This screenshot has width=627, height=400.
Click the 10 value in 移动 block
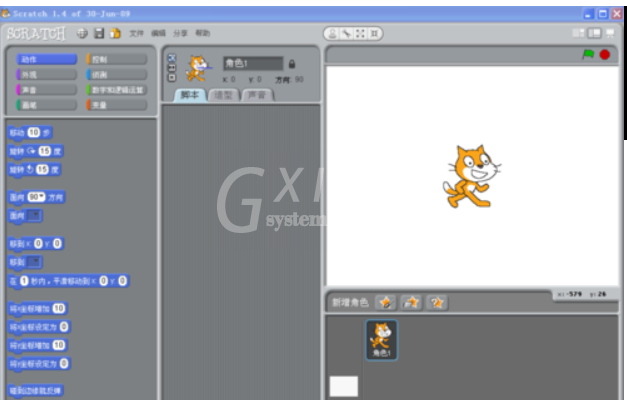(34, 132)
